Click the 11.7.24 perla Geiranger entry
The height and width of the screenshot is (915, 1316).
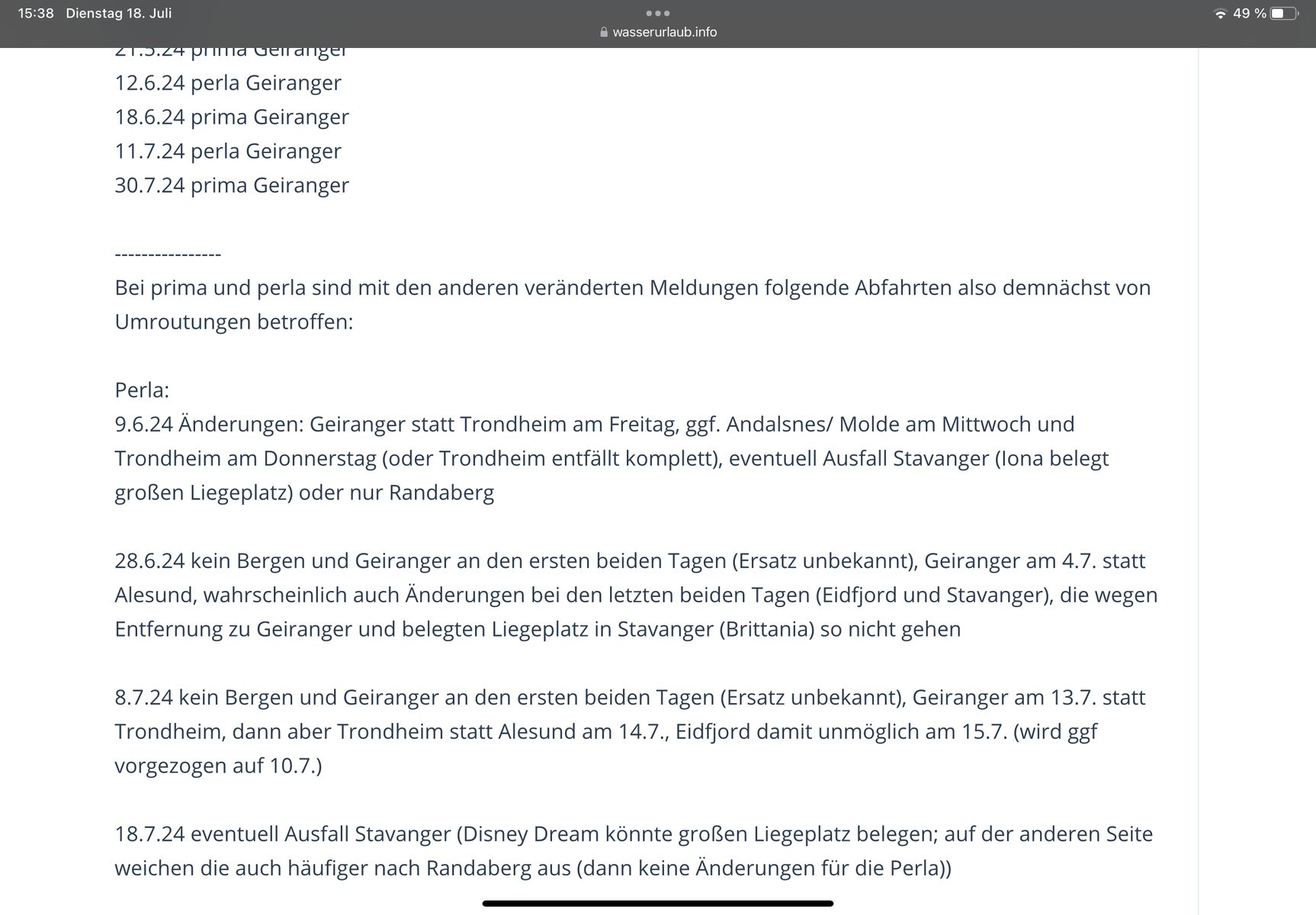point(228,151)
